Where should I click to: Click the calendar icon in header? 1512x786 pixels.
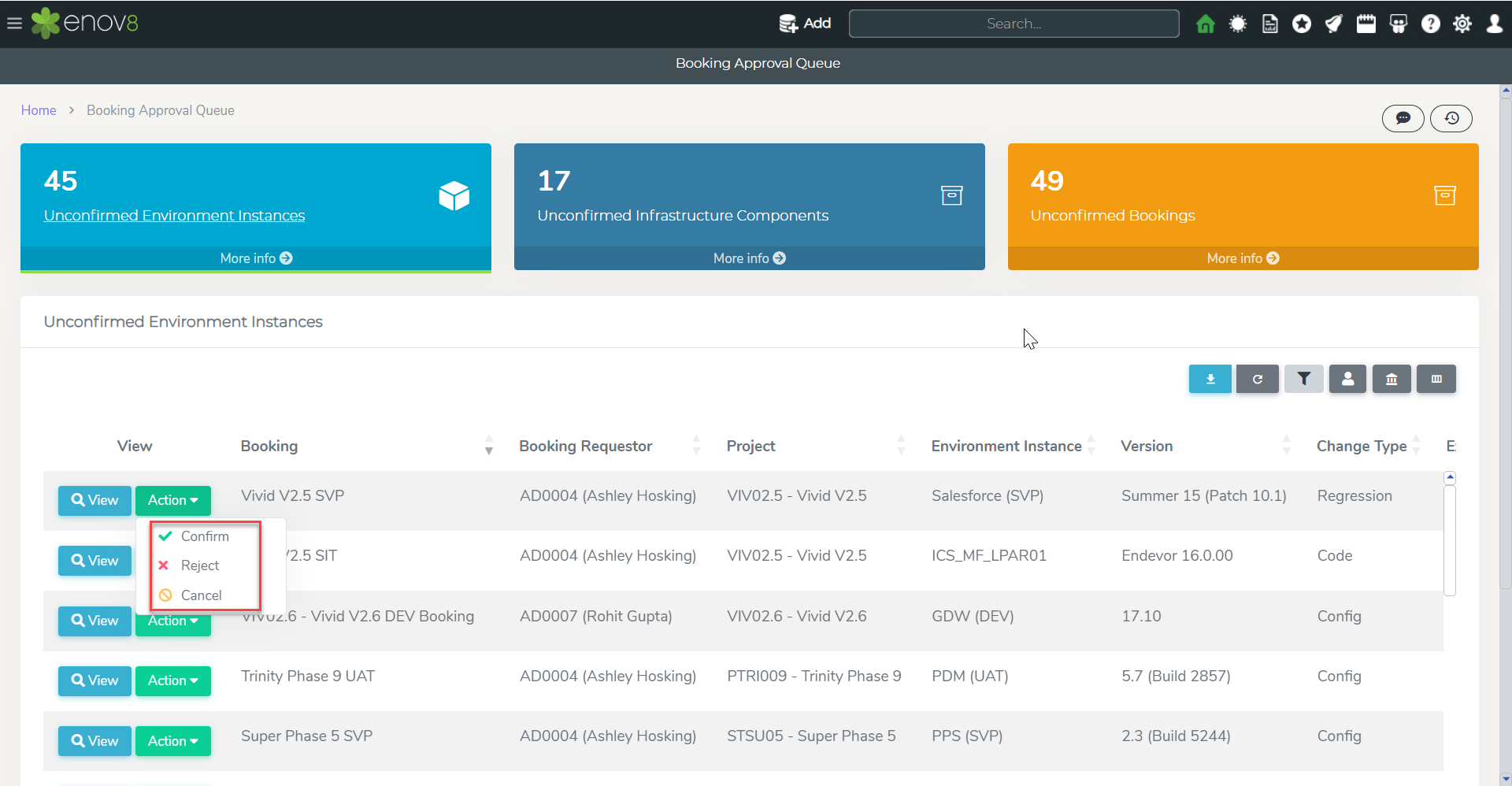(x=1366, y=24)
